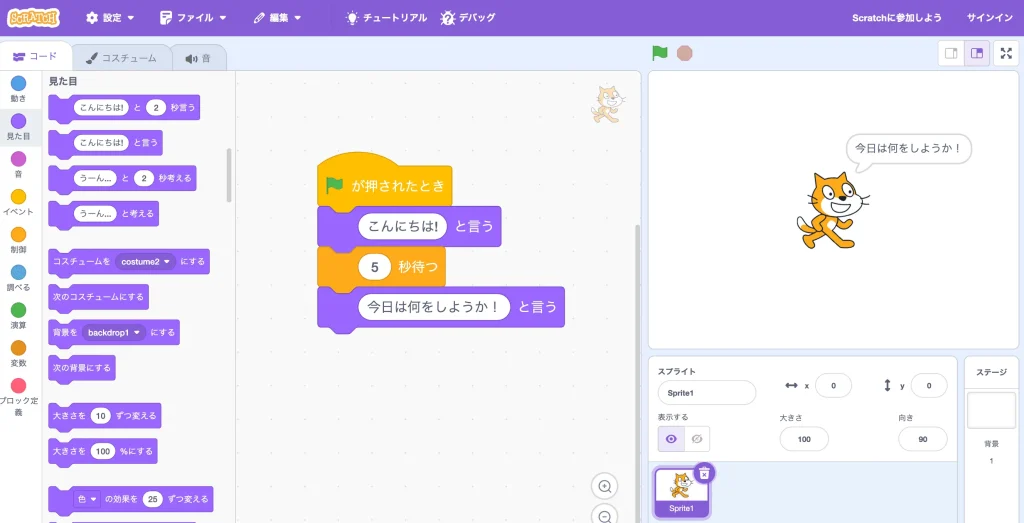Click the Scratch logo
This screenshot has width=1024, height=523.
pos(33,18)
